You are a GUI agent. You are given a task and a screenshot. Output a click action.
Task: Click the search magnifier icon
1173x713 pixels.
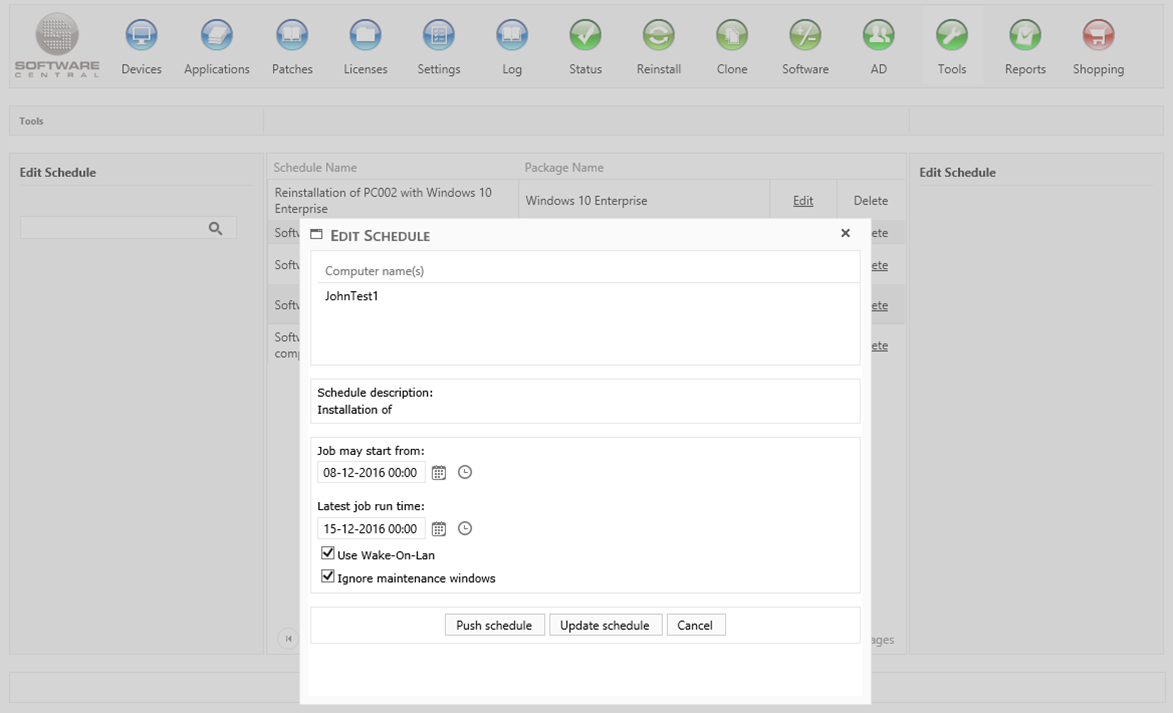click(215, 229)
